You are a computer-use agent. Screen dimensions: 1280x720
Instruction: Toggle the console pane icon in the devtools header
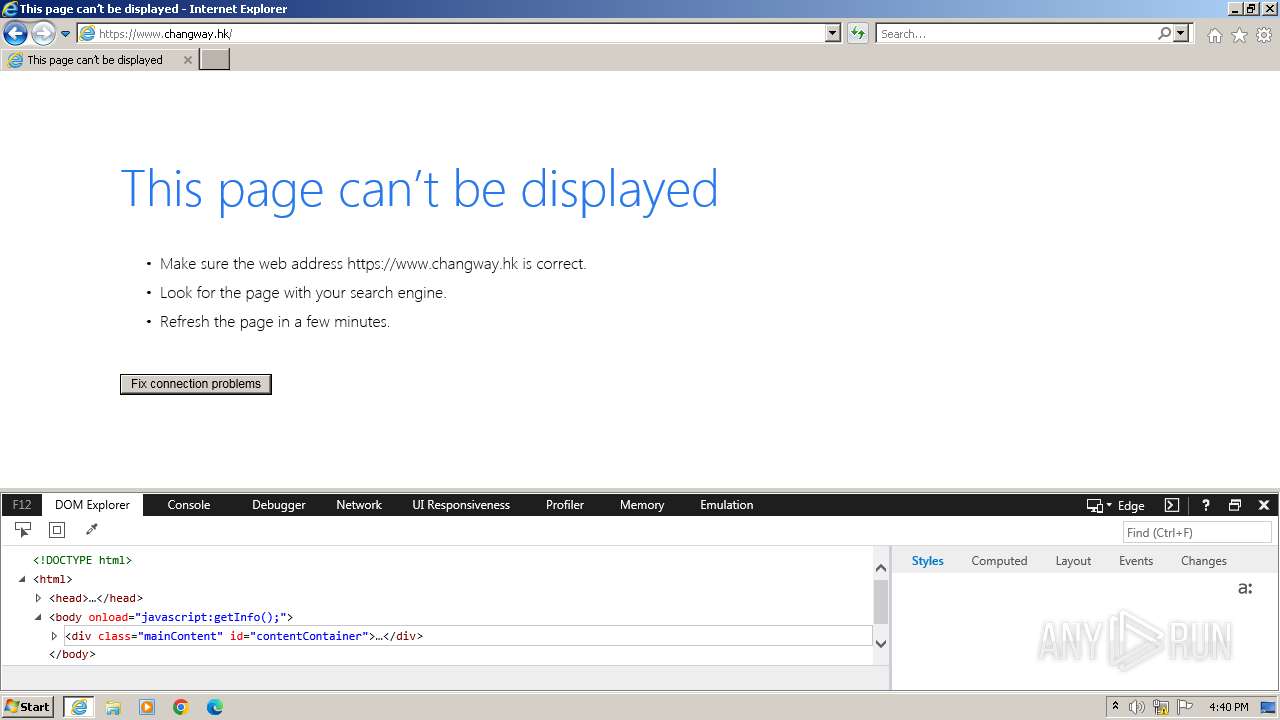[x=1172, y=505]
